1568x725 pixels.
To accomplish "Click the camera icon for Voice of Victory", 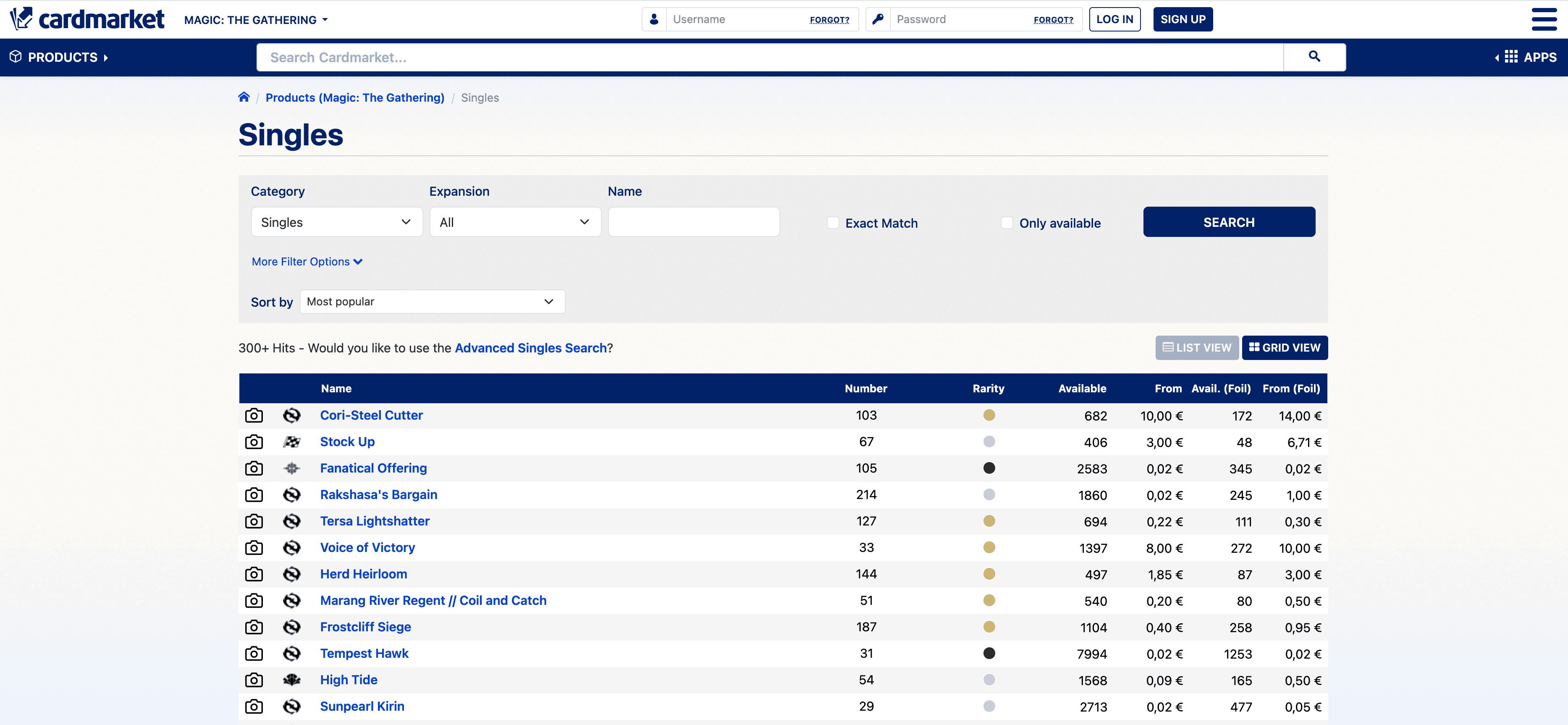I will click(254, 548).
